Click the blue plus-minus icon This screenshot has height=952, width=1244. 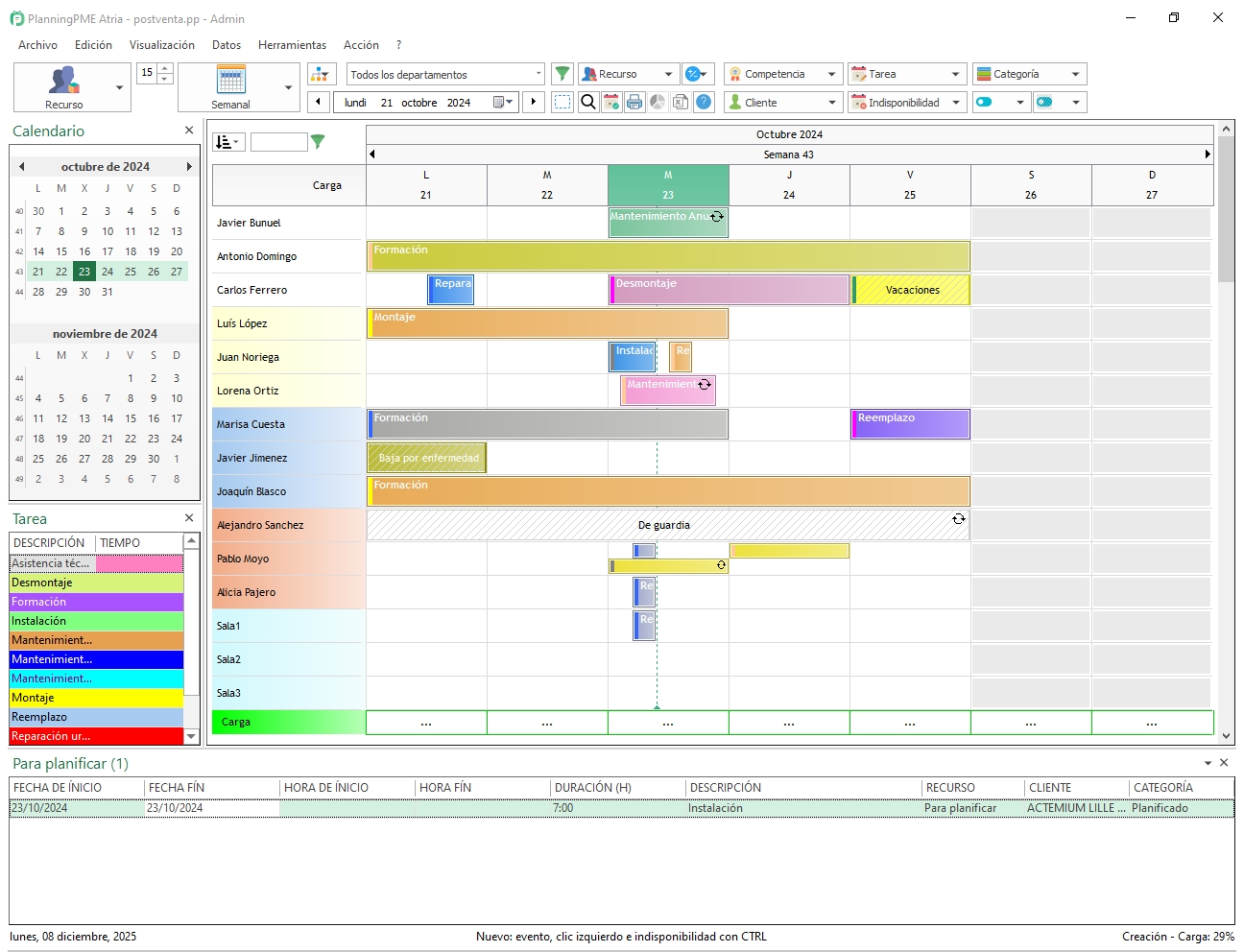tap(697, 74)
